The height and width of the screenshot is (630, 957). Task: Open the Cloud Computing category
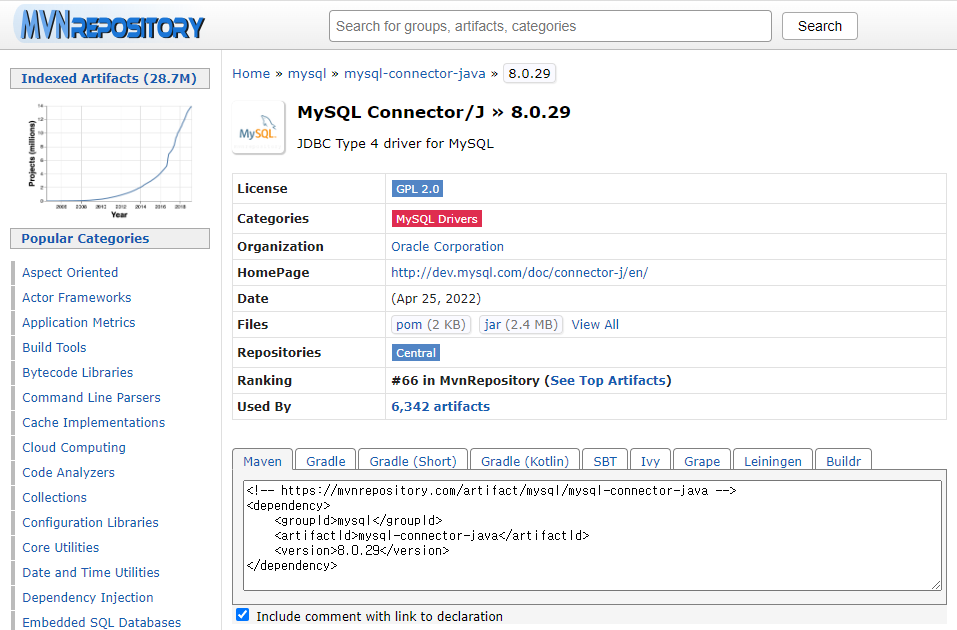click(74, 448)
